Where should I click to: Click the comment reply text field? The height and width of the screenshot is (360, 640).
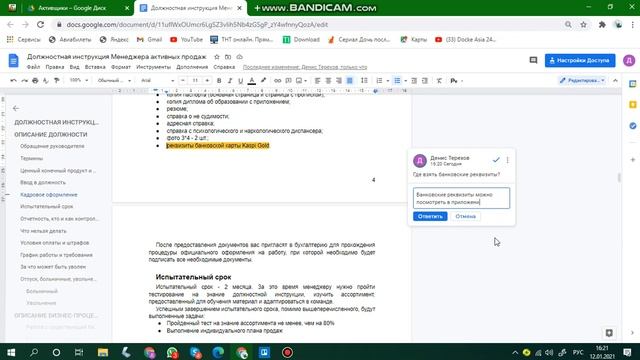(x=461, y=198)
